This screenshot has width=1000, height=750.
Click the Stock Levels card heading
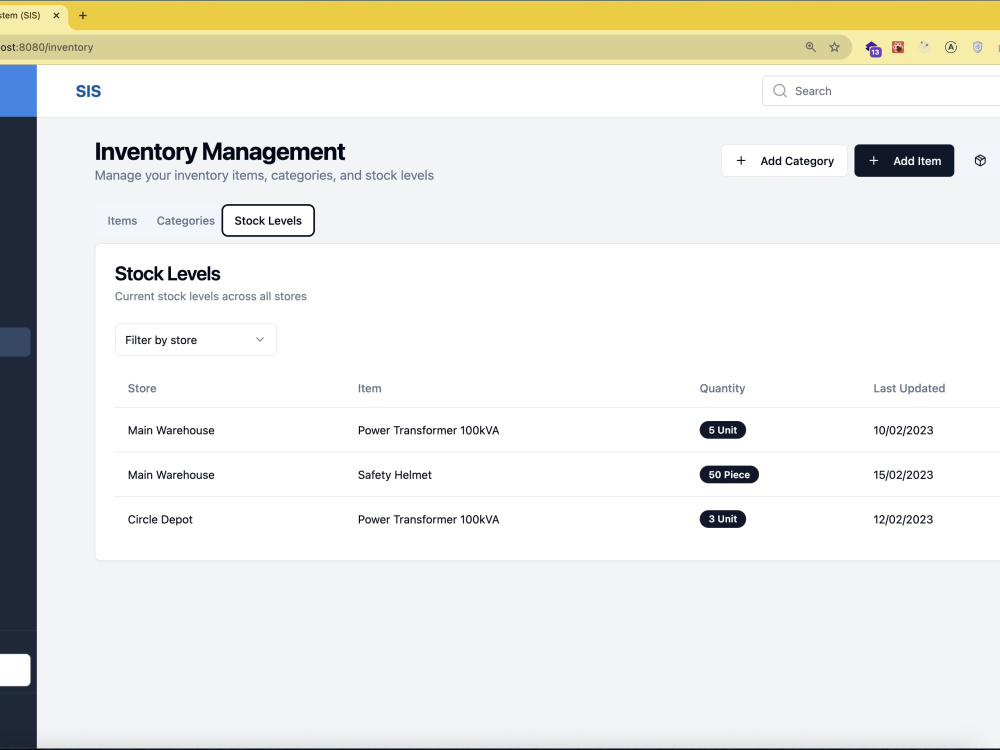167,274
